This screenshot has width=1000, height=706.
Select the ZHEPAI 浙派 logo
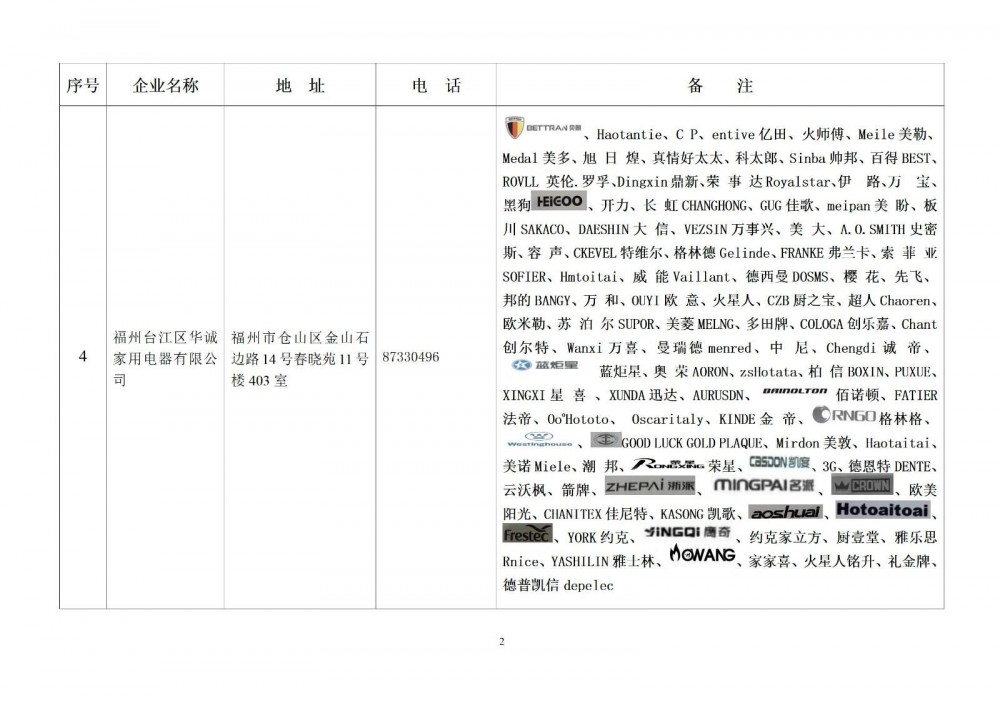click(x=649, y=486)
